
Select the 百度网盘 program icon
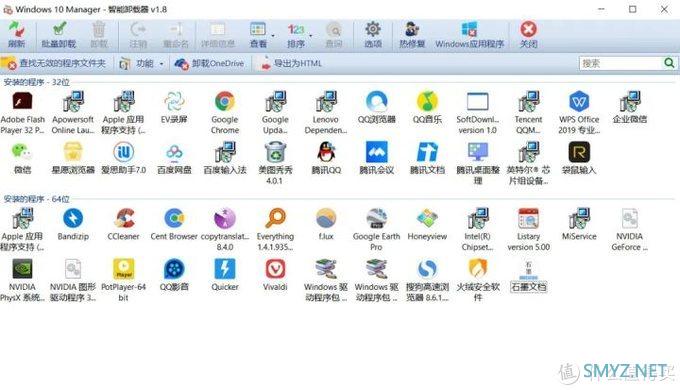[x=174, y=152]
